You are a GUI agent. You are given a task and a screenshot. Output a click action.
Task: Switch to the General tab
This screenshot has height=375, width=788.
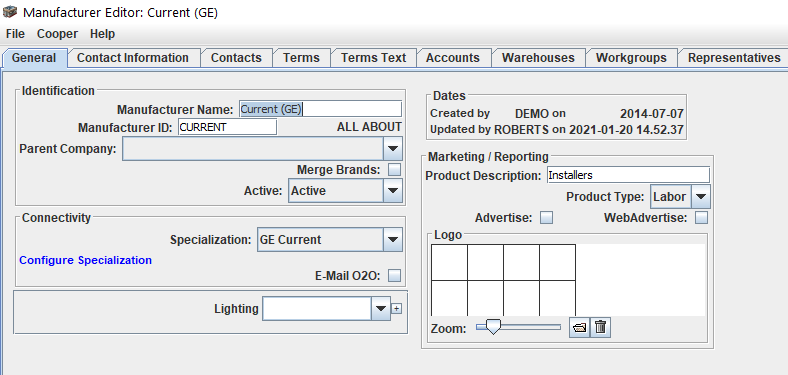(34, 58)
